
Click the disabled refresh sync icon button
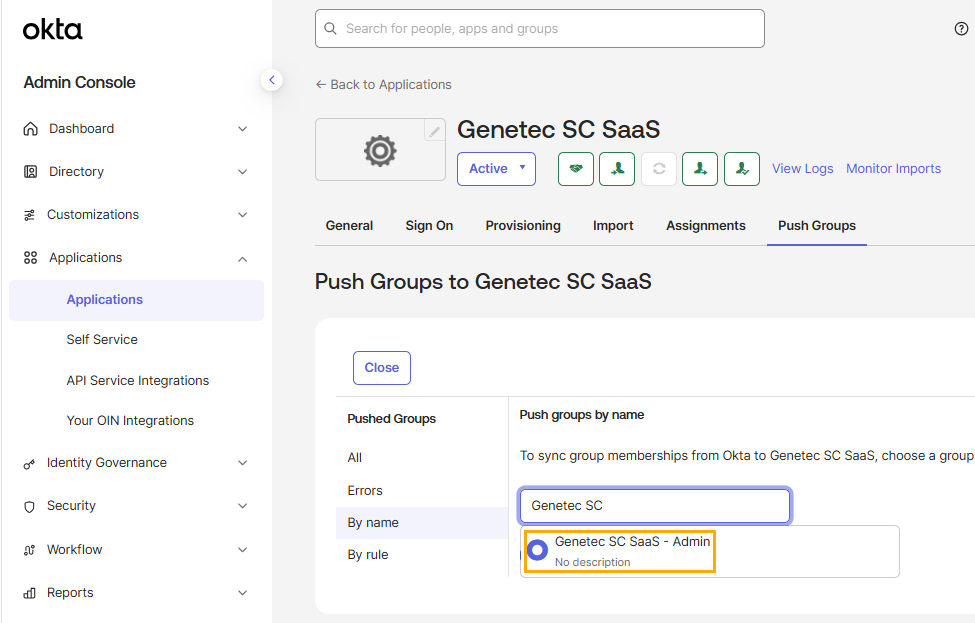coord(658,168)
